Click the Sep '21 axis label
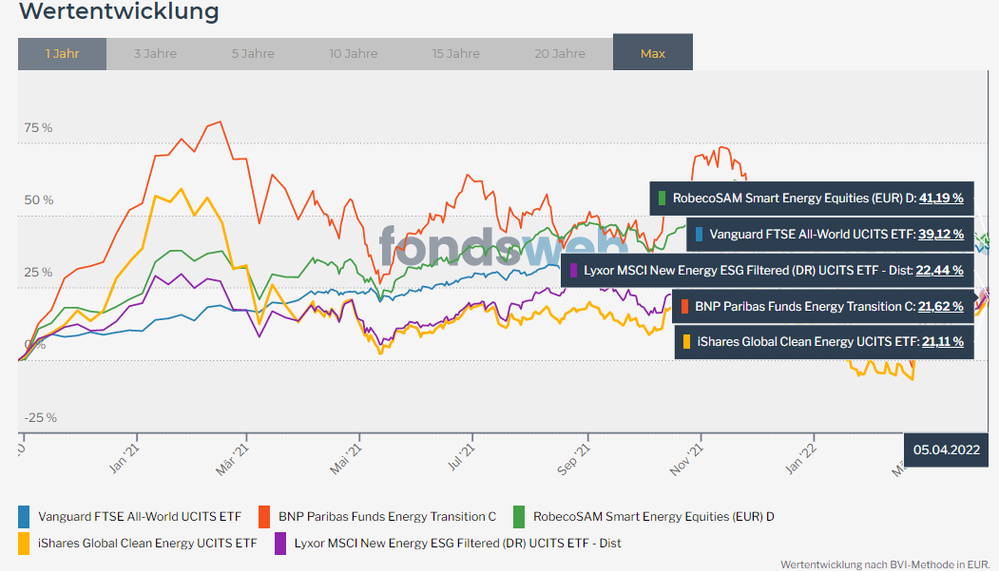Image resolution: width=999 pixels, height=571 pixels. [574, 459]
